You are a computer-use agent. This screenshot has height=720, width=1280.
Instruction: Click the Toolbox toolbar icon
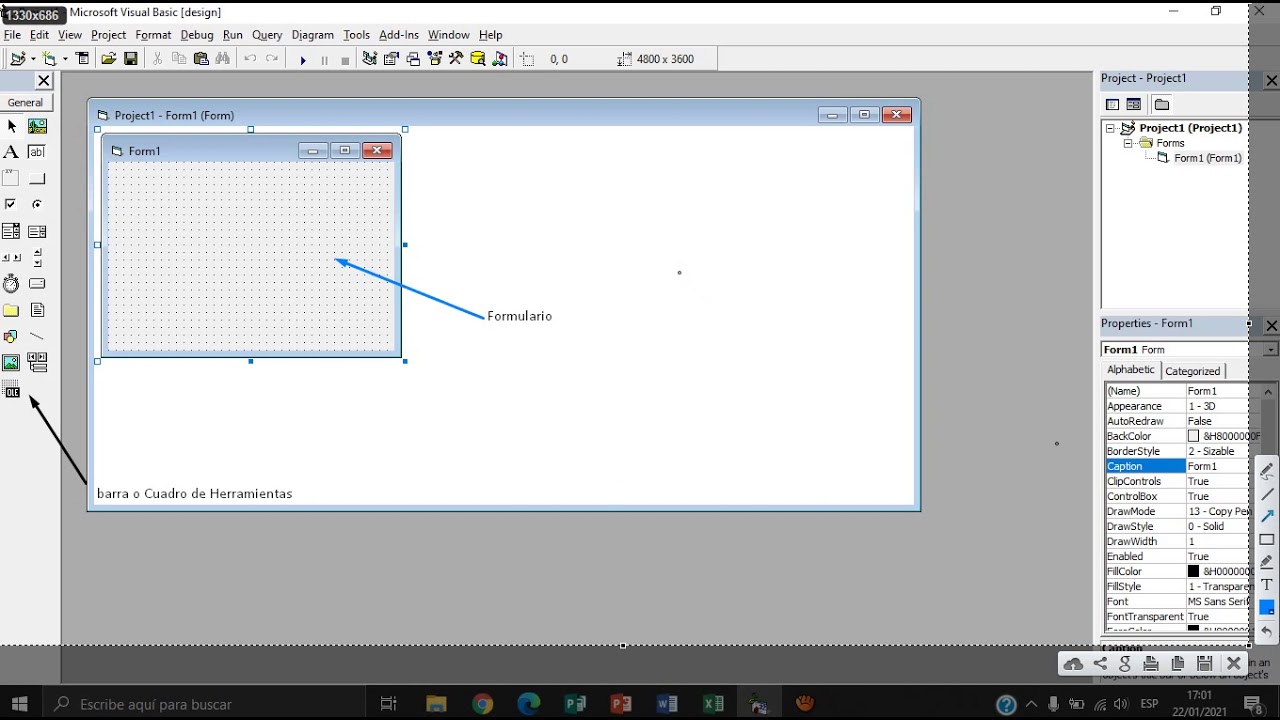(456, 59)
